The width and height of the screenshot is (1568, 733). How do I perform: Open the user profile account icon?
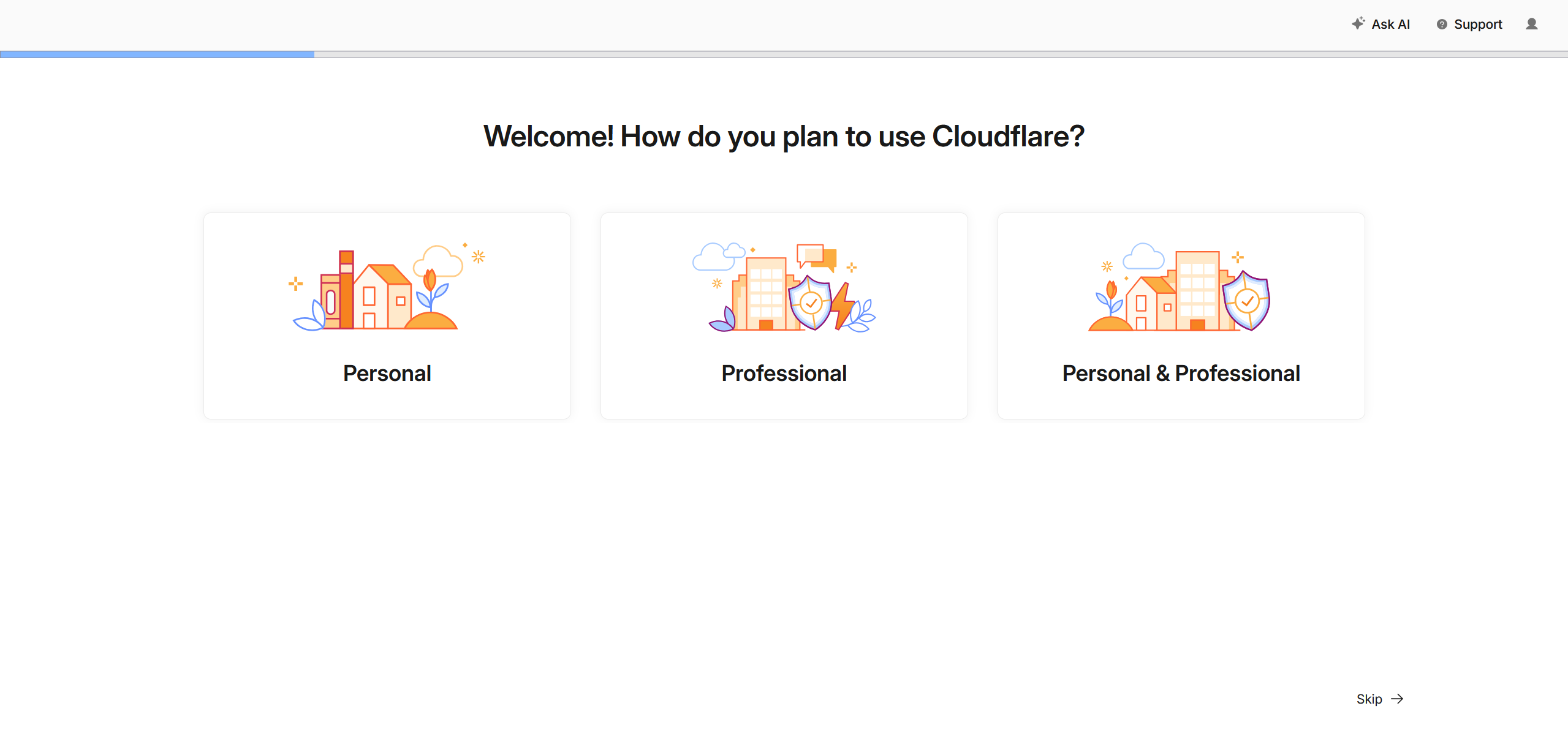click(1532, 24)
